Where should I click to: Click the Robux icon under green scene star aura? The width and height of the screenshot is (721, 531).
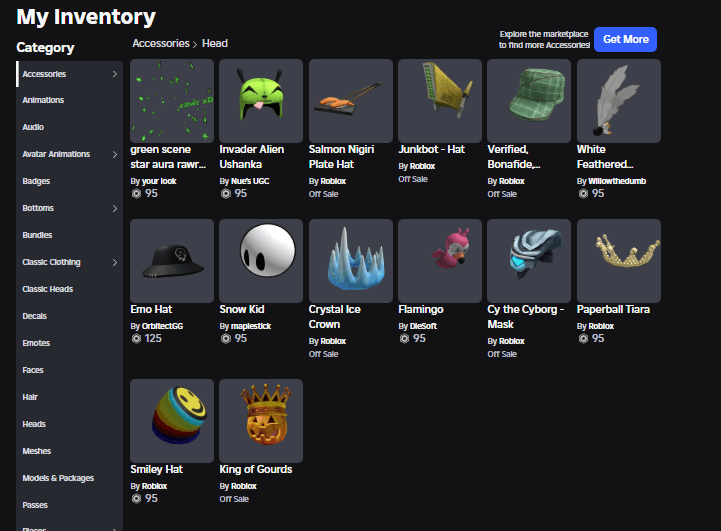[137, 194]
